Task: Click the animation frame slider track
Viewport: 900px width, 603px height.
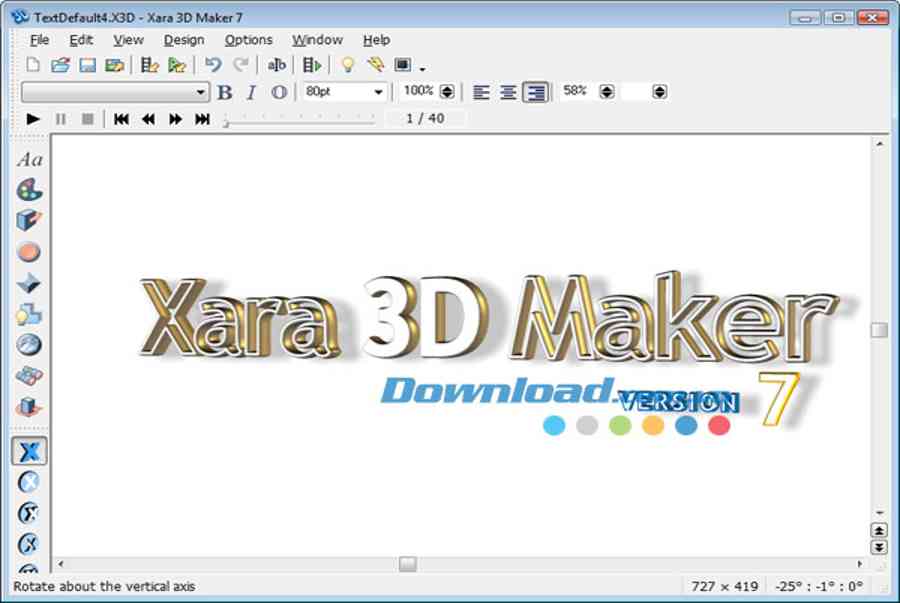Action: point(300,121)
